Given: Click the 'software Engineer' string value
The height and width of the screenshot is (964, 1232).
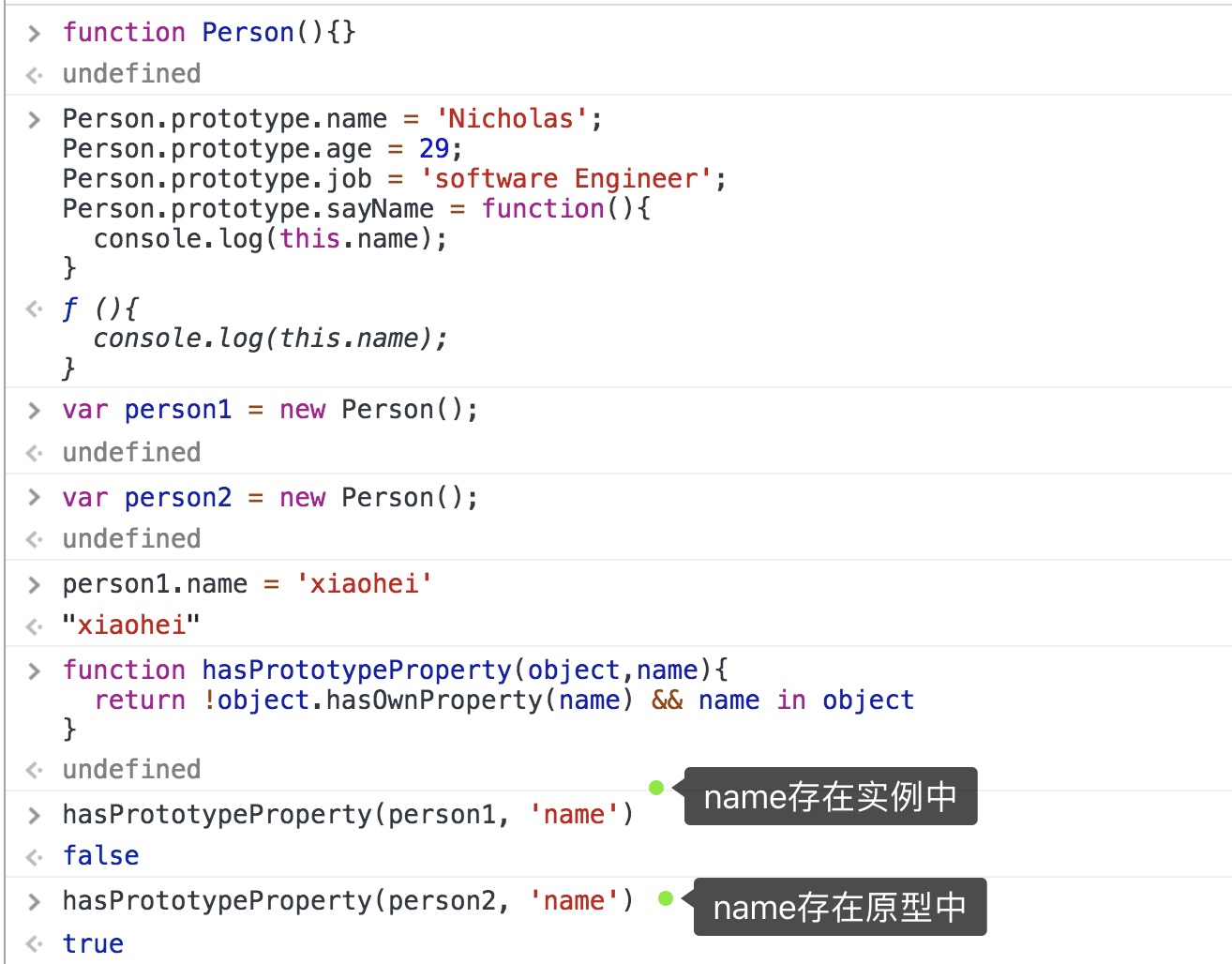Looking at the screenshot, I should (566, 179).
